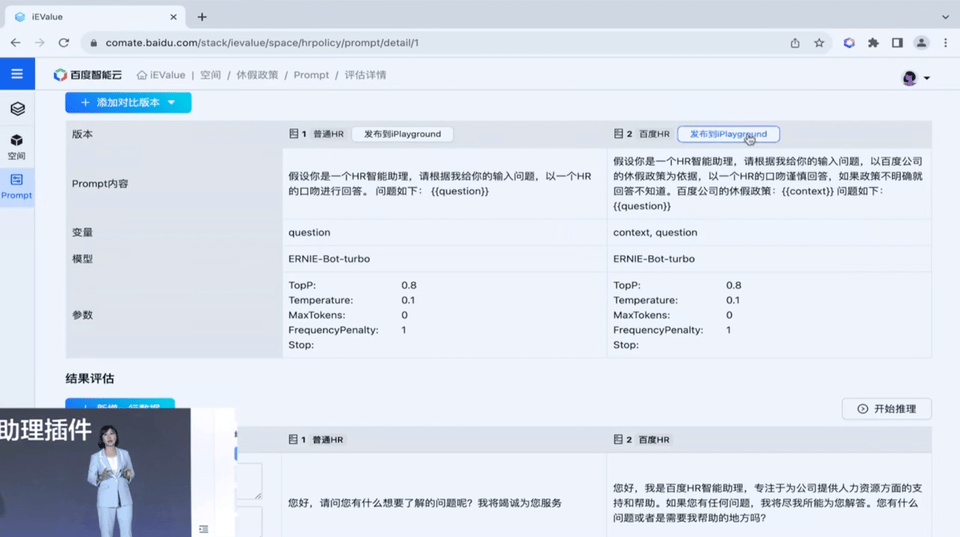960x537 pixels.
Task: Click the 评估详情 breadcrumb text
Action: pos(365,75)
